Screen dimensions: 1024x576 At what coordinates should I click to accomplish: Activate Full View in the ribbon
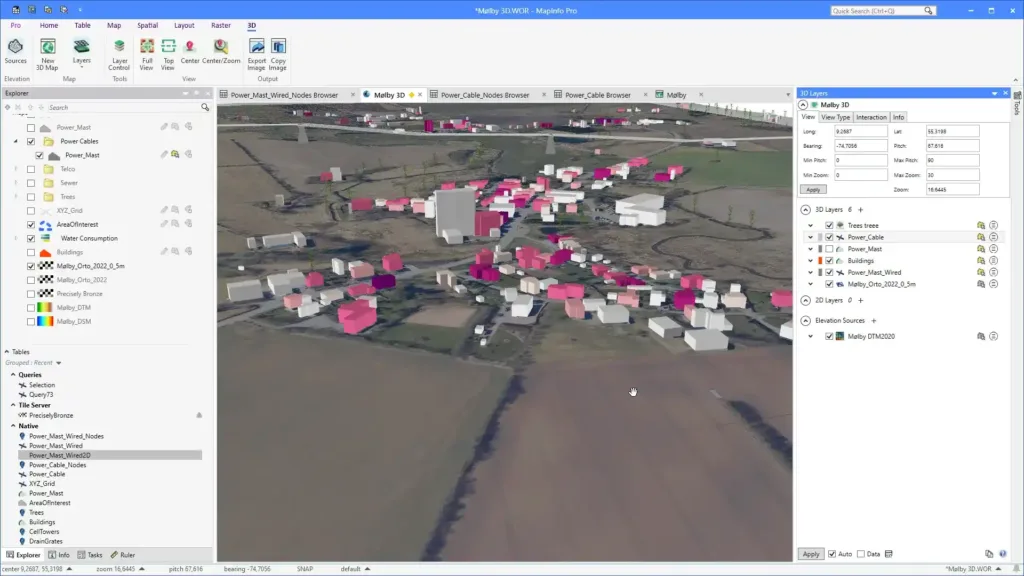point(146,48)
